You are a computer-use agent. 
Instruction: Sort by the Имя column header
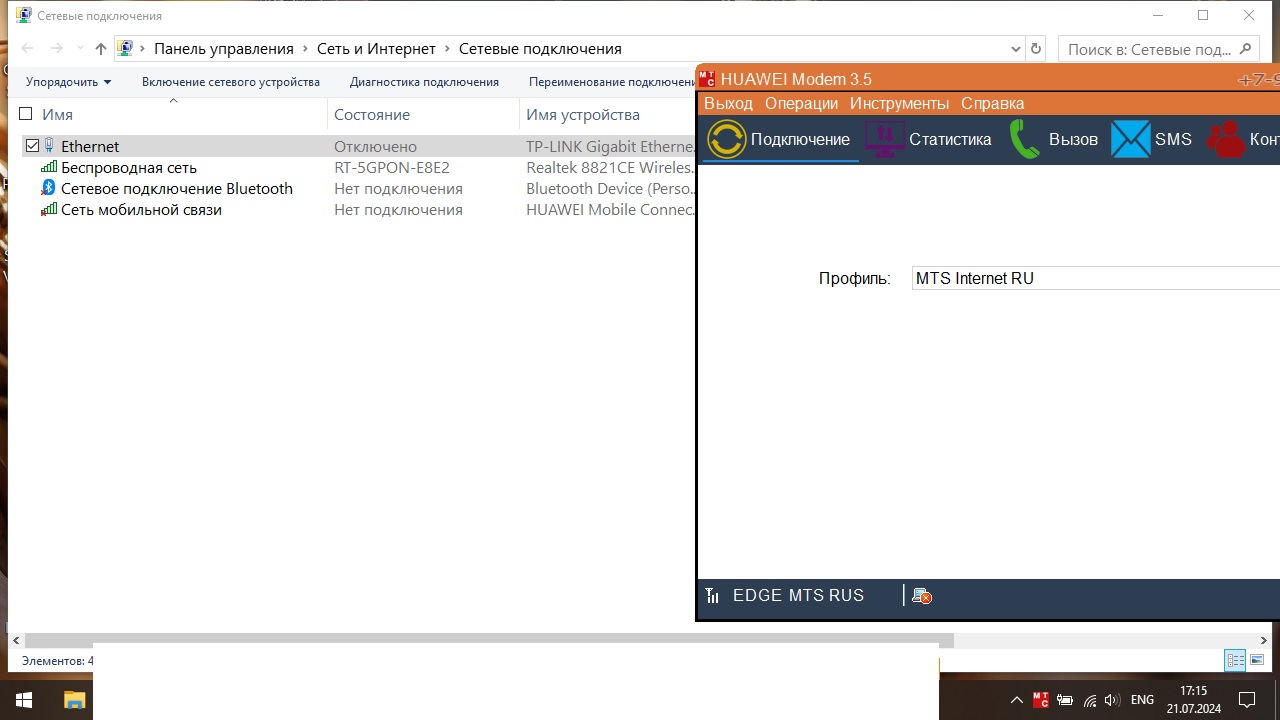click(57, 114)
